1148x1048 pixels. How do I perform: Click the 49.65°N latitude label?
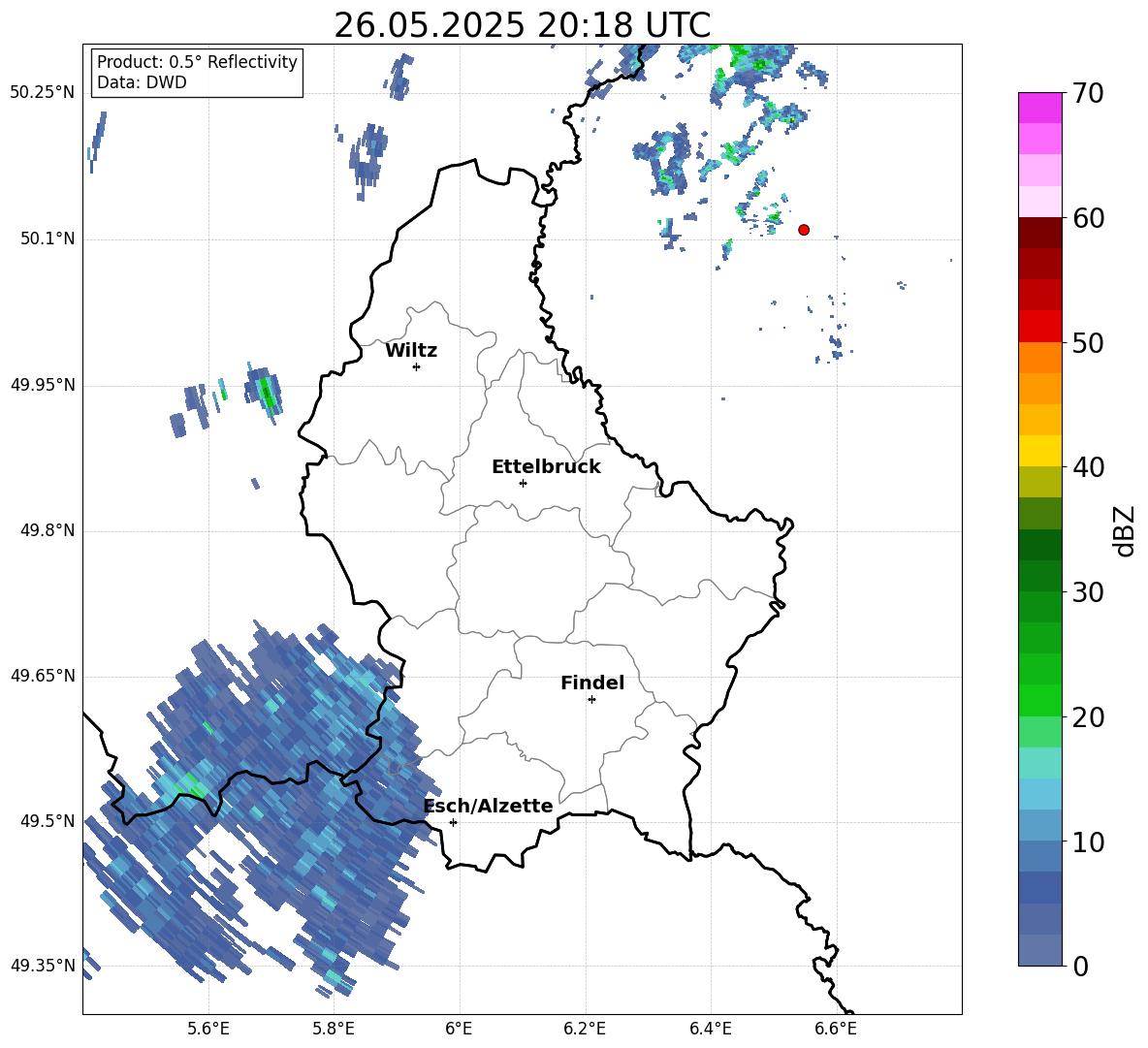click(43, 676)
